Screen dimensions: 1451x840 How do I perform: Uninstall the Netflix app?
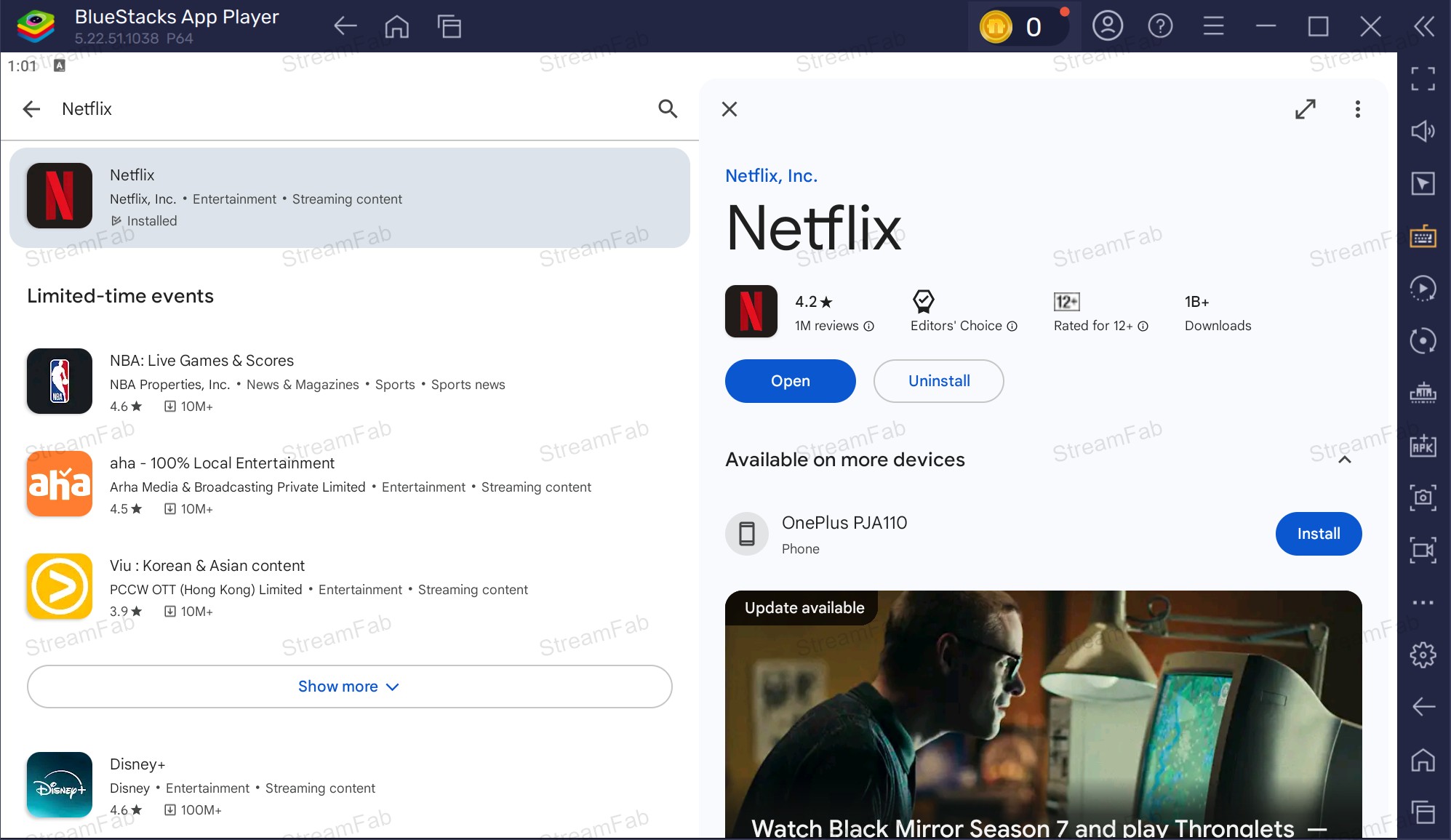(x=939, y=381)
